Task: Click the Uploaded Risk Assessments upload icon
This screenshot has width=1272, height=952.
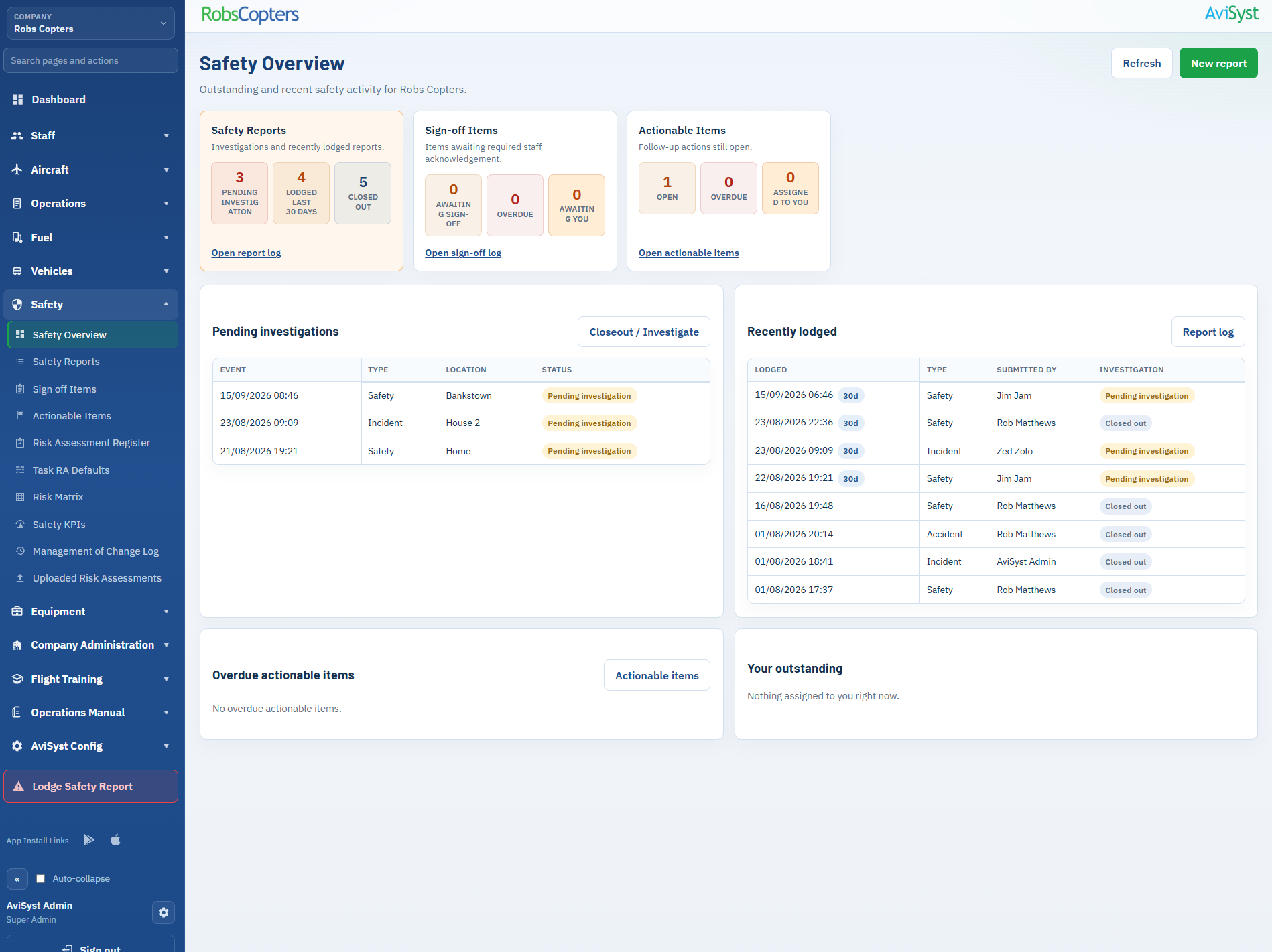Action: point(20,578)
